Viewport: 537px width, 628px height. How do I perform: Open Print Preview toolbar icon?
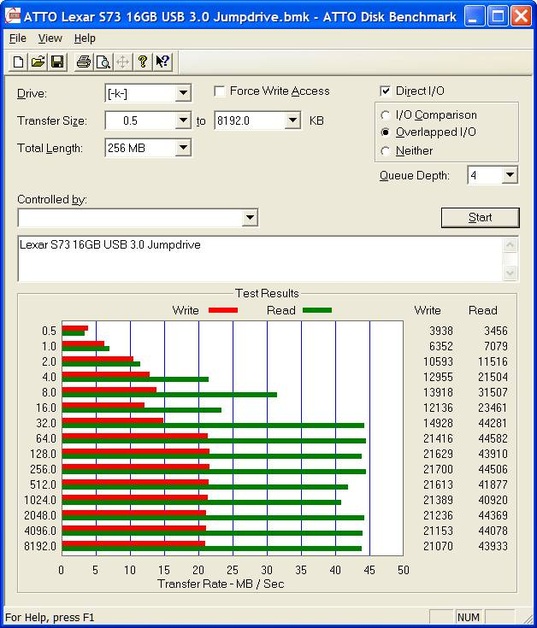[103, 62]
